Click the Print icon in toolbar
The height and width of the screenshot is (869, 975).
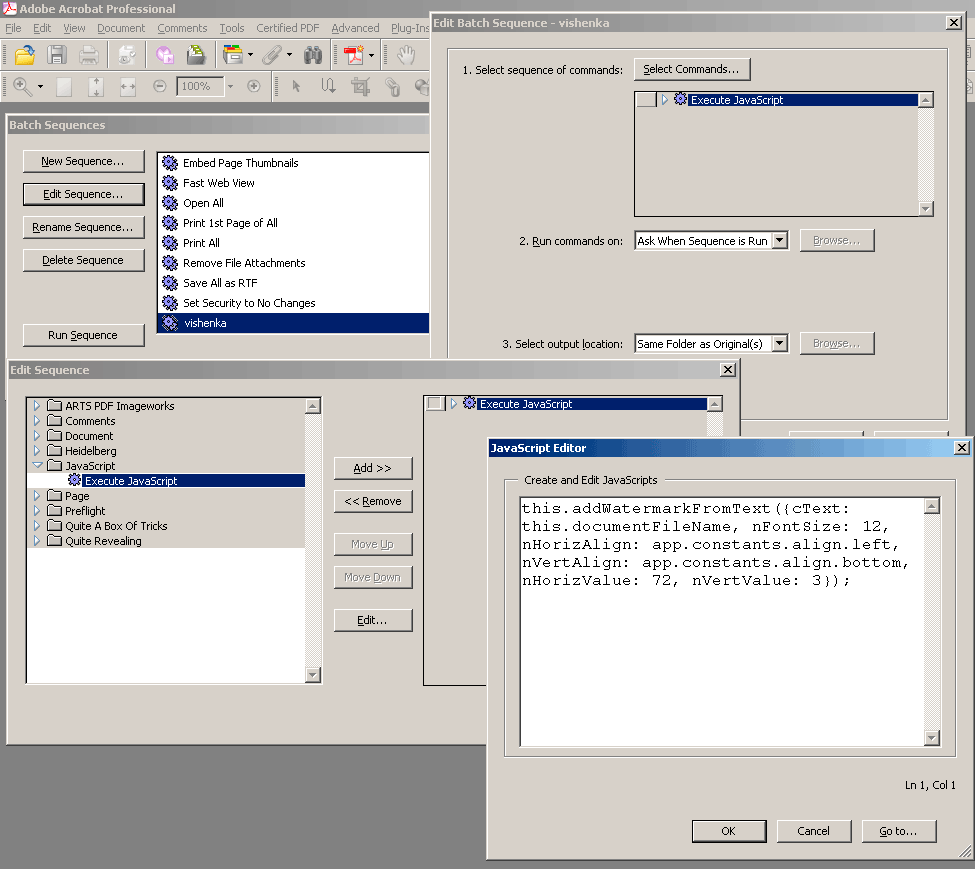tap(88, 55)
